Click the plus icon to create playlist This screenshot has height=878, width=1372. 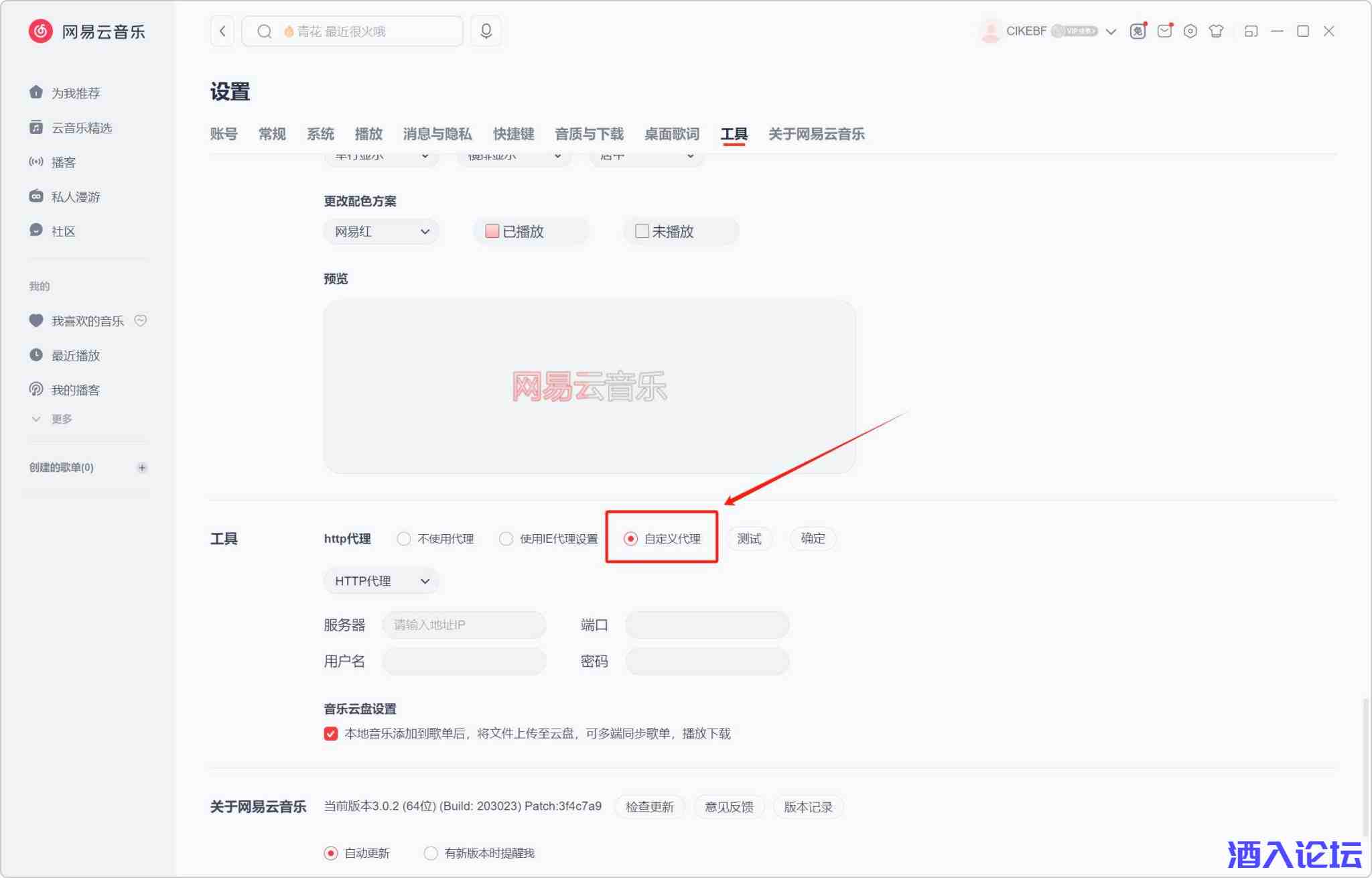(141, 467)
